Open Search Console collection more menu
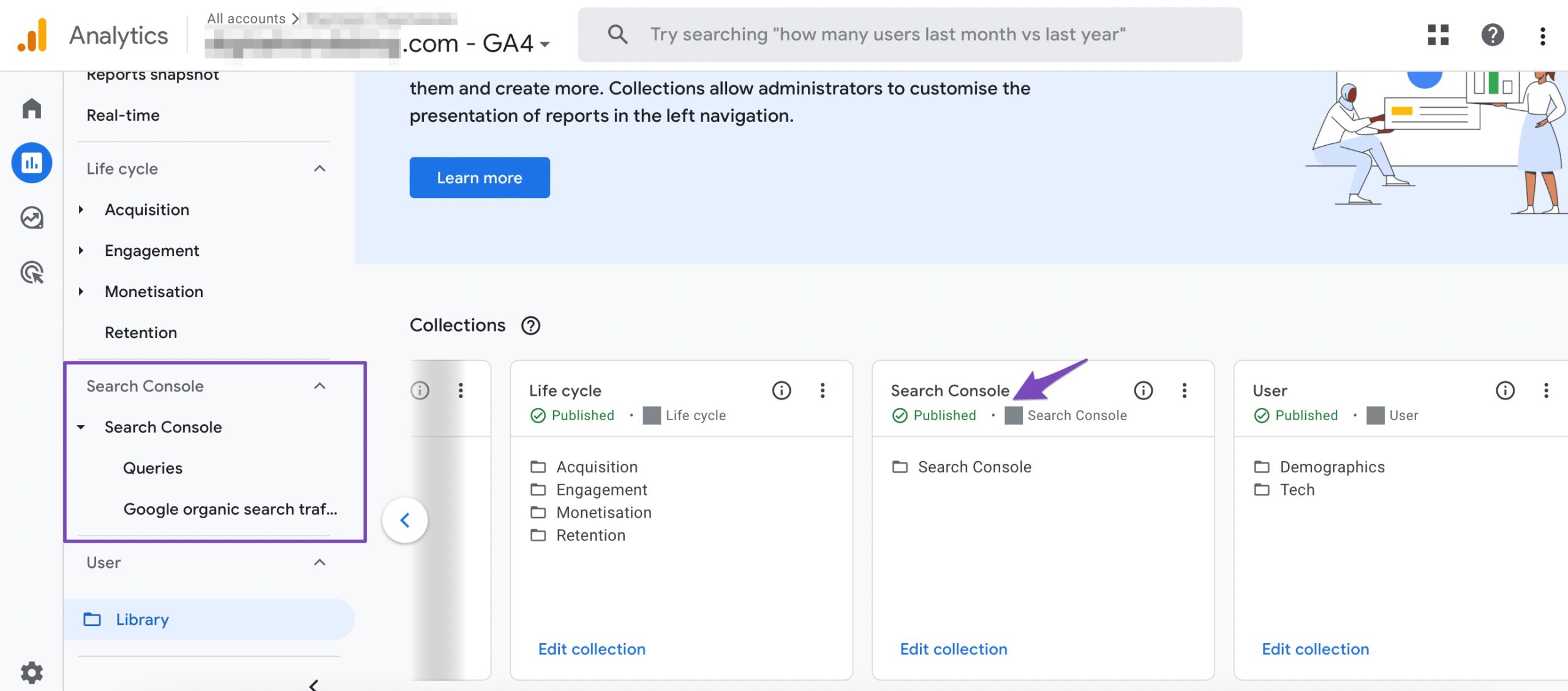 click(x=1185, y=390)
